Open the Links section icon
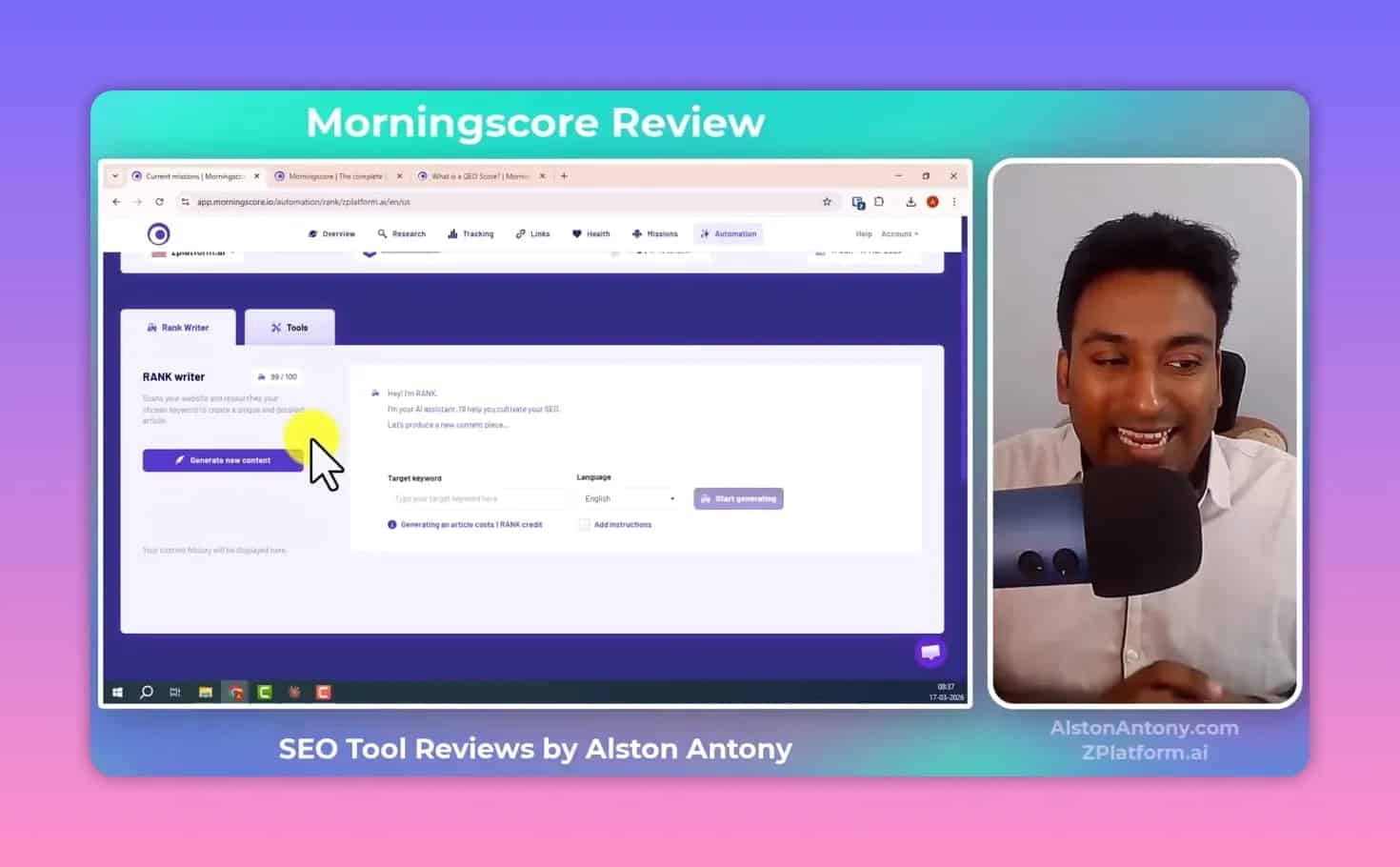1400x867 pixels. (520, 233)
